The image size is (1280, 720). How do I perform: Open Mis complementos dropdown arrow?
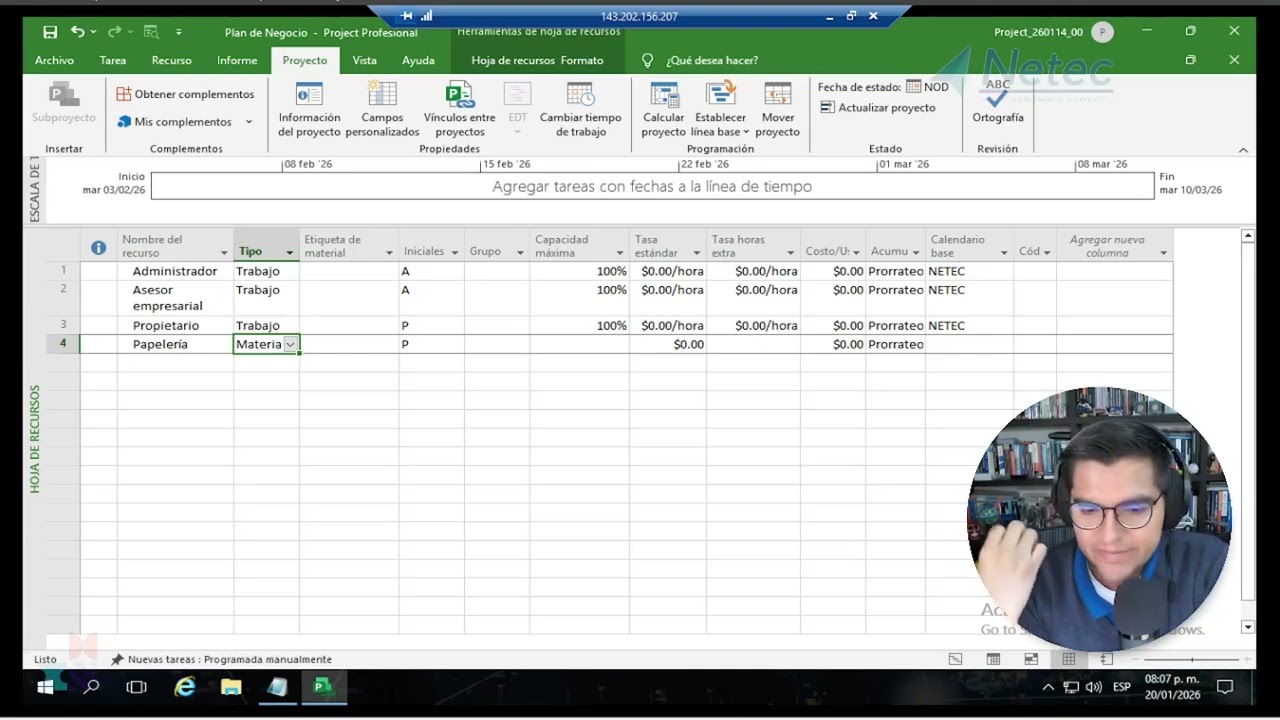(249, 122)
